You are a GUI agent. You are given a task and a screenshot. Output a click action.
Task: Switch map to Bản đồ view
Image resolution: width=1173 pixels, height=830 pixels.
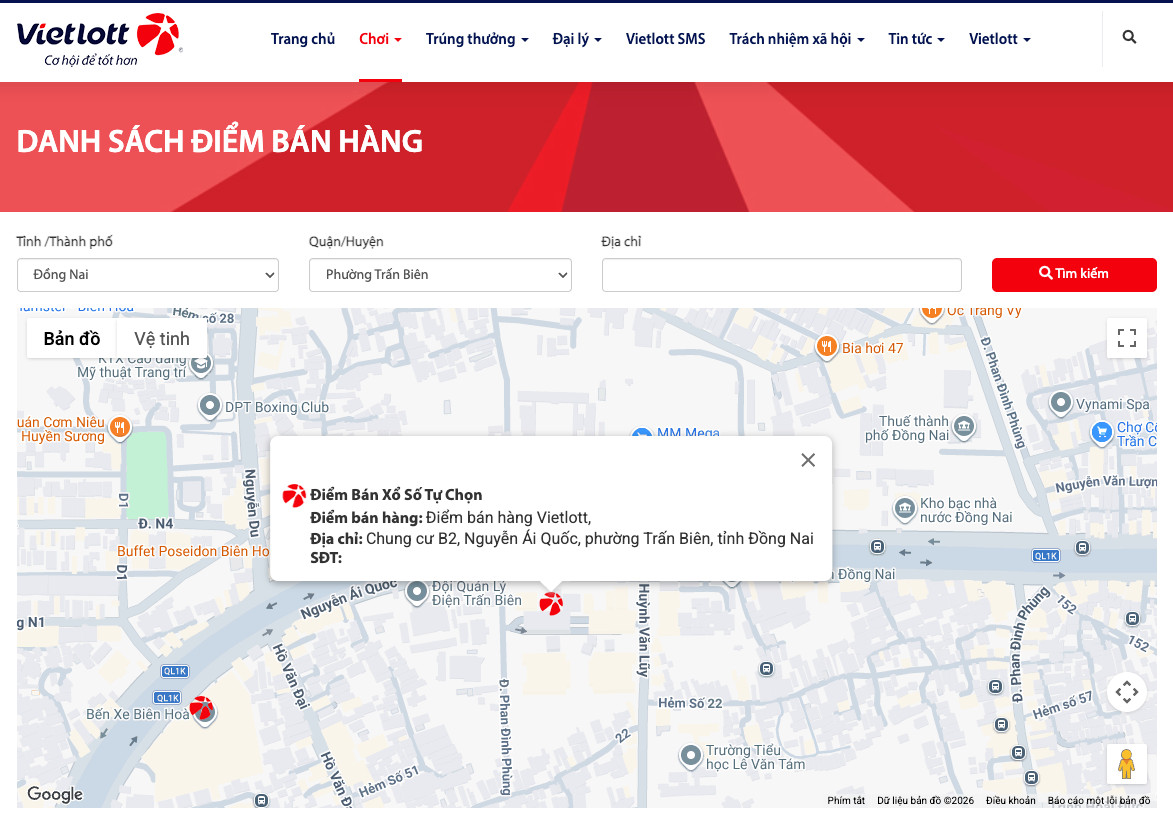pos(72,338)
